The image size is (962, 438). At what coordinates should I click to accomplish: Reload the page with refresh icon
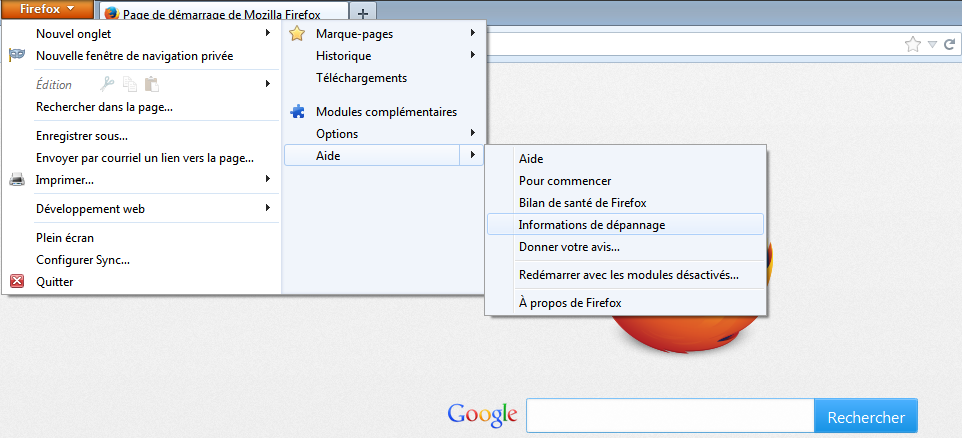[949, 44]
